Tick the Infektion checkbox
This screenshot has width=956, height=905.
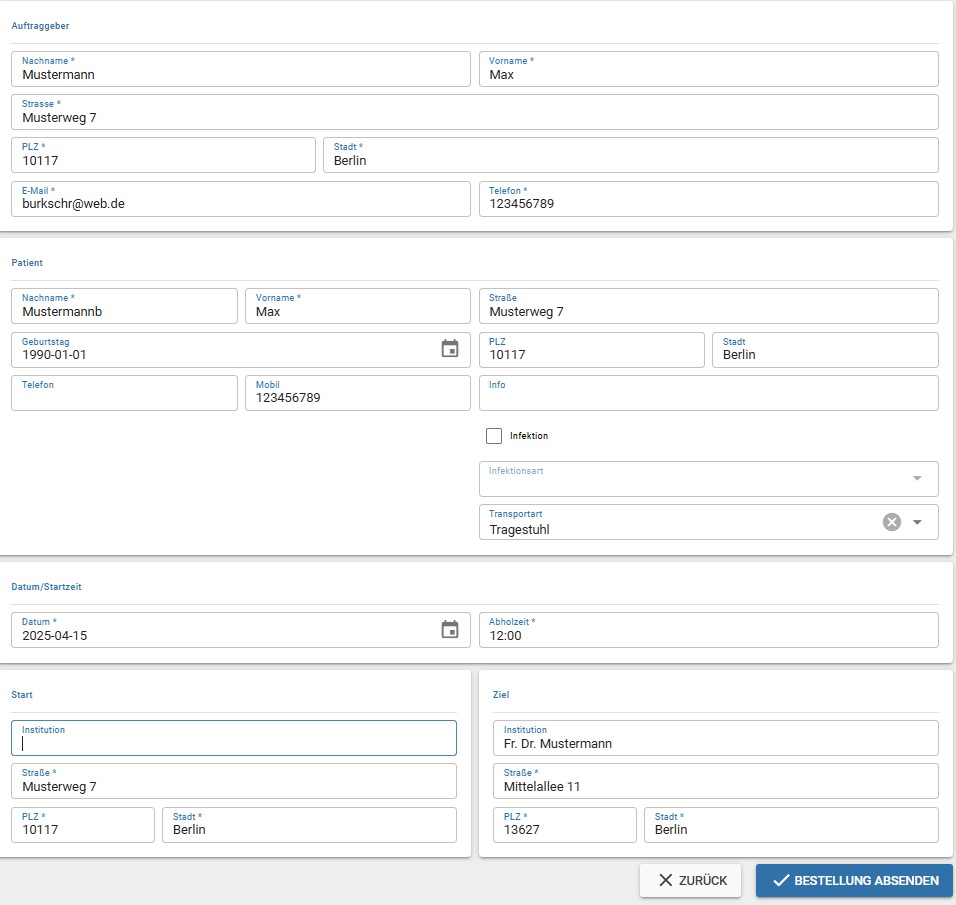494,435
